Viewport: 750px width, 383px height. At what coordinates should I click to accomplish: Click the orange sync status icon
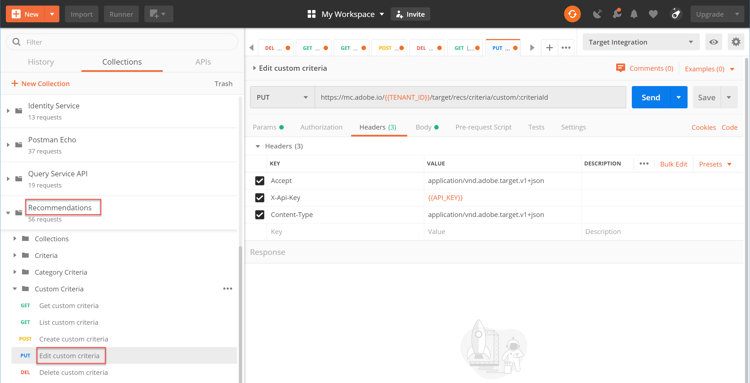[572, 14]
